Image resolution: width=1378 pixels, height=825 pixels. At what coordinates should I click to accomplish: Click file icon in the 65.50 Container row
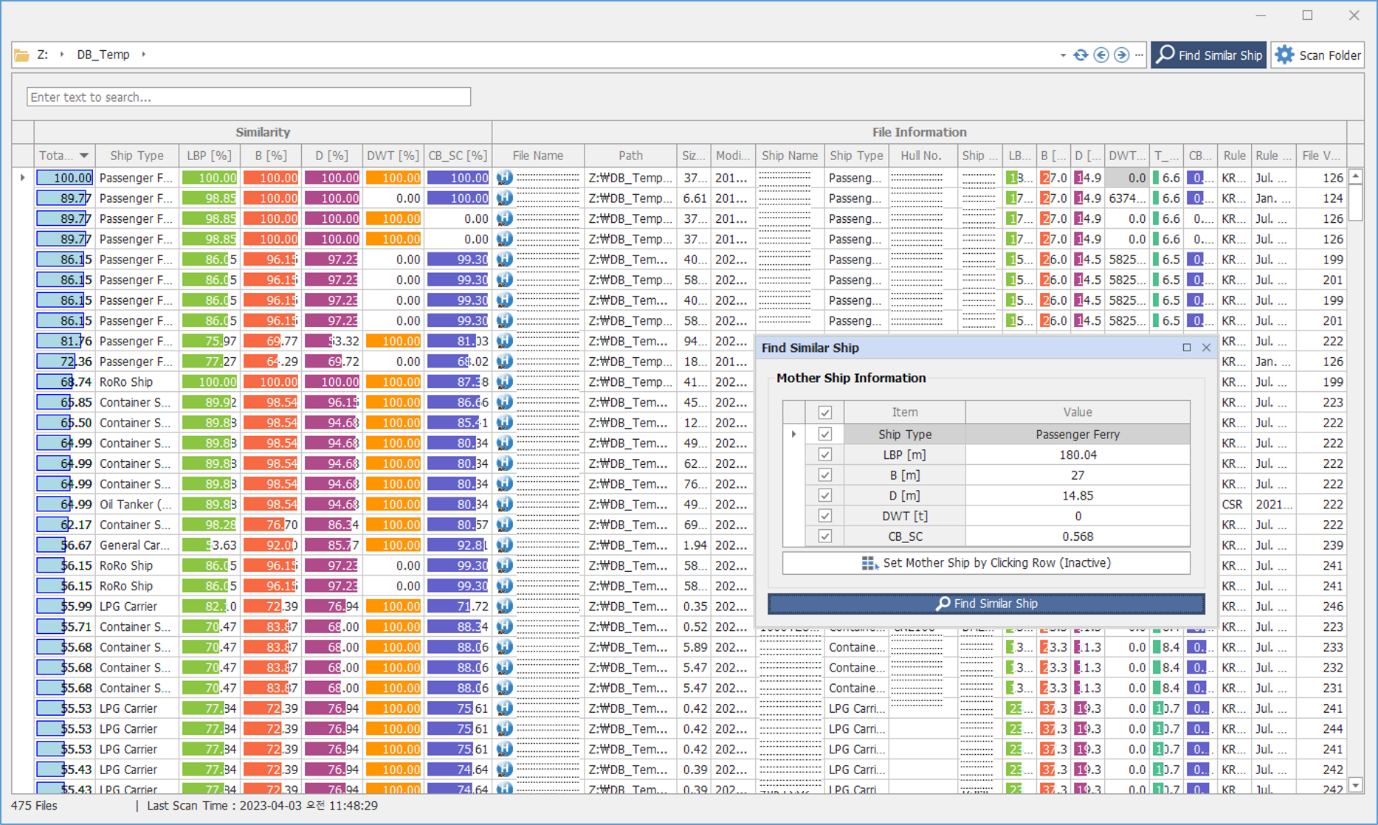(x=505, y=423)
